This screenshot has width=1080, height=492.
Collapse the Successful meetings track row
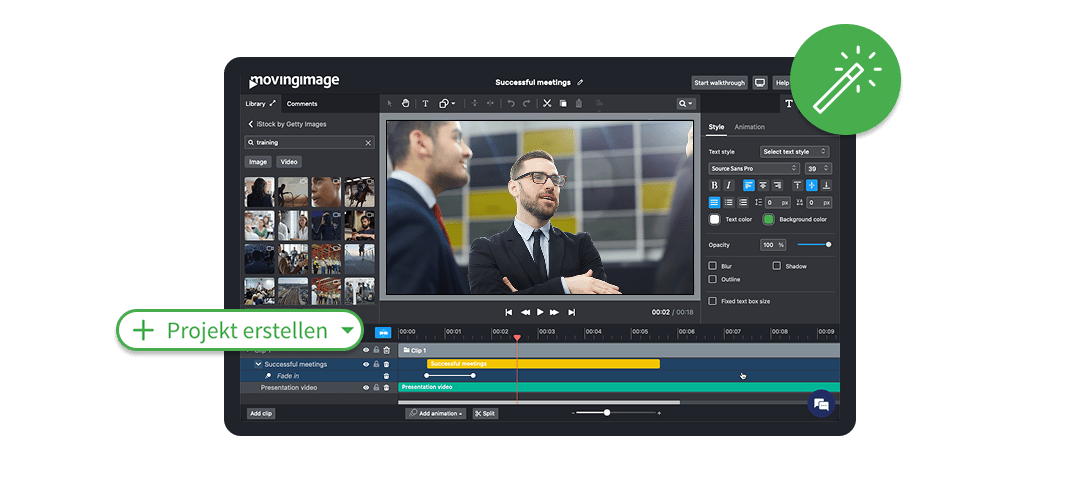point(258,364)
